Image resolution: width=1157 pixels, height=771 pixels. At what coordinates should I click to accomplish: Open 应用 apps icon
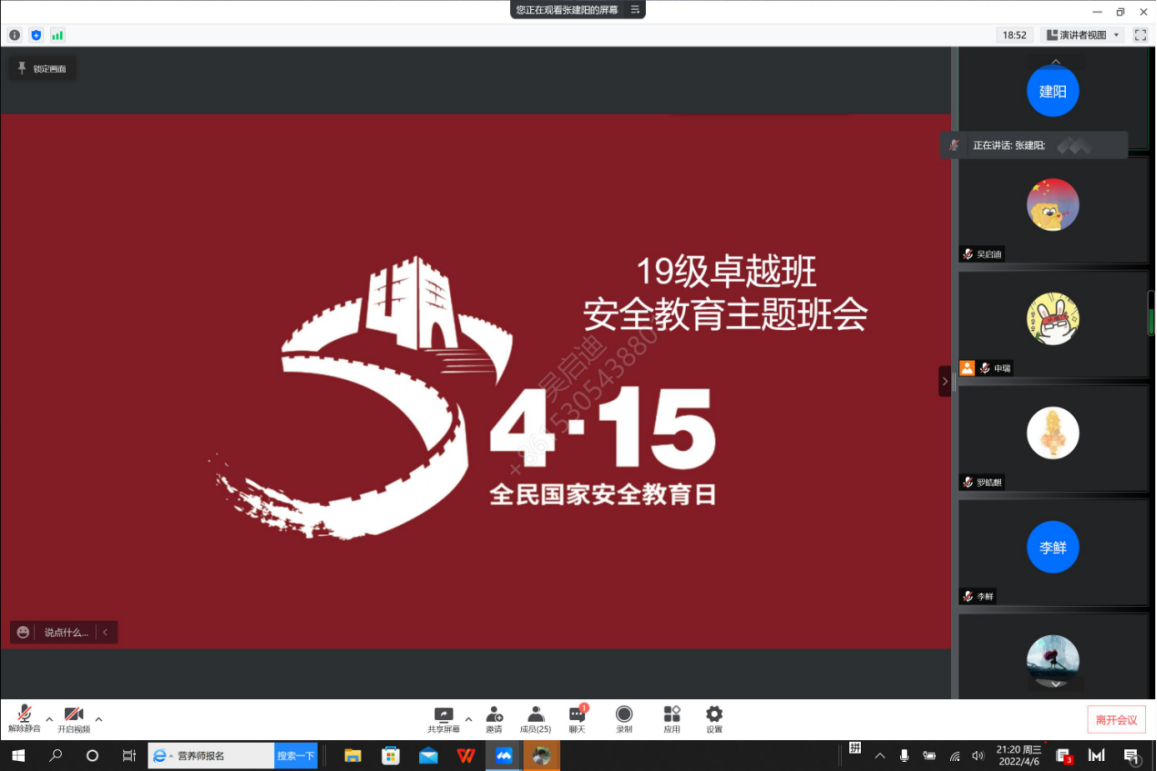671,719
